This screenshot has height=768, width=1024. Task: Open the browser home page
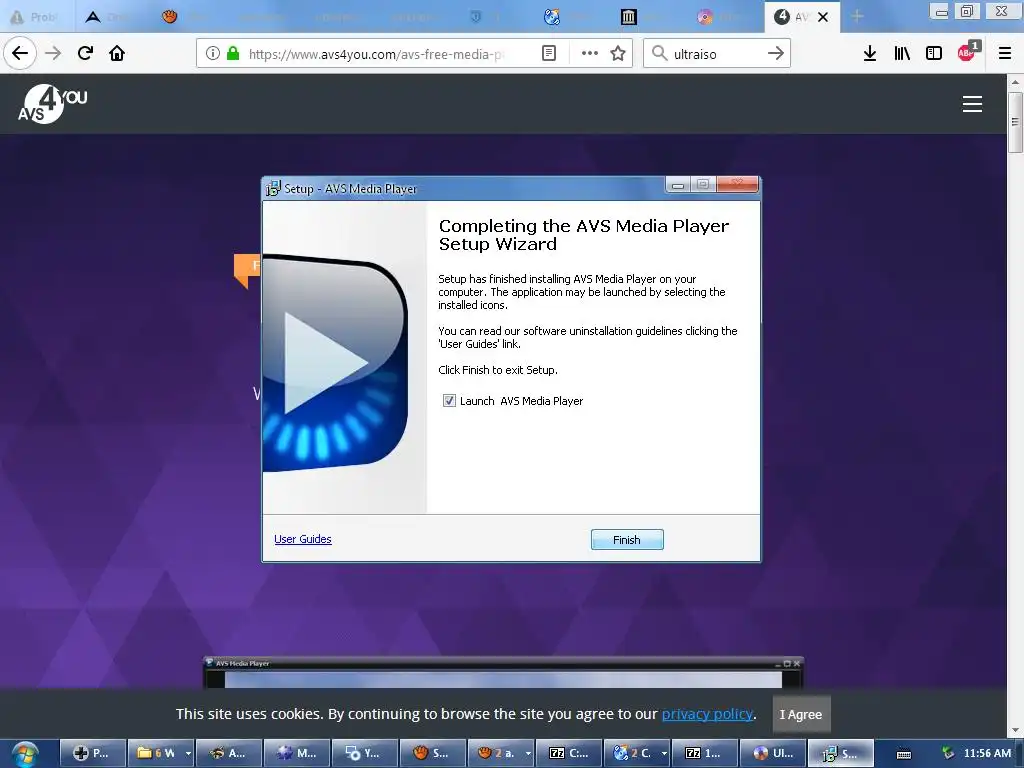point(117,53)
